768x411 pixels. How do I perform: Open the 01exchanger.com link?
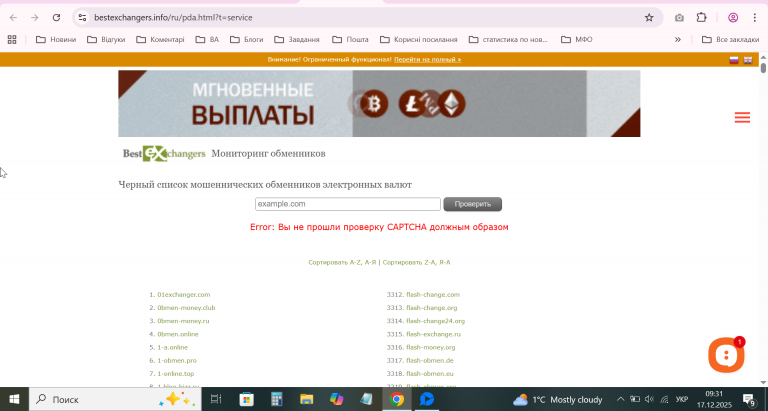click(184, 294)
